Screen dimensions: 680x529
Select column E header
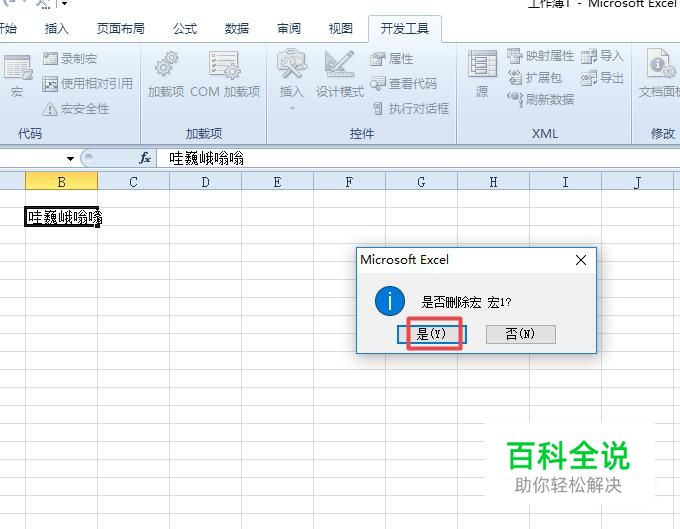pyautogui.click(x=278, y=182)
